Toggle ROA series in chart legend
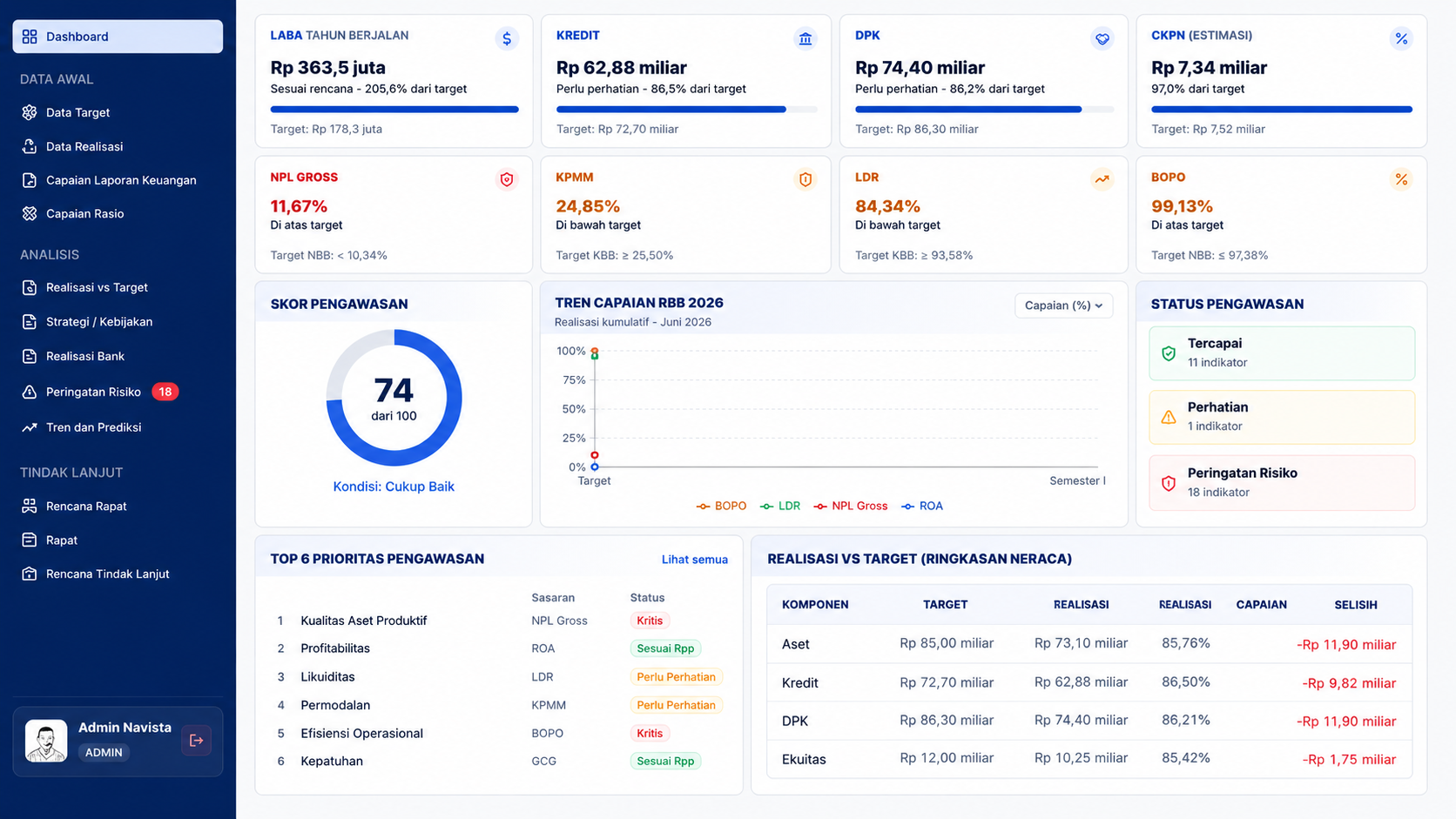The image size is (1456, 819). click(922, 506)
